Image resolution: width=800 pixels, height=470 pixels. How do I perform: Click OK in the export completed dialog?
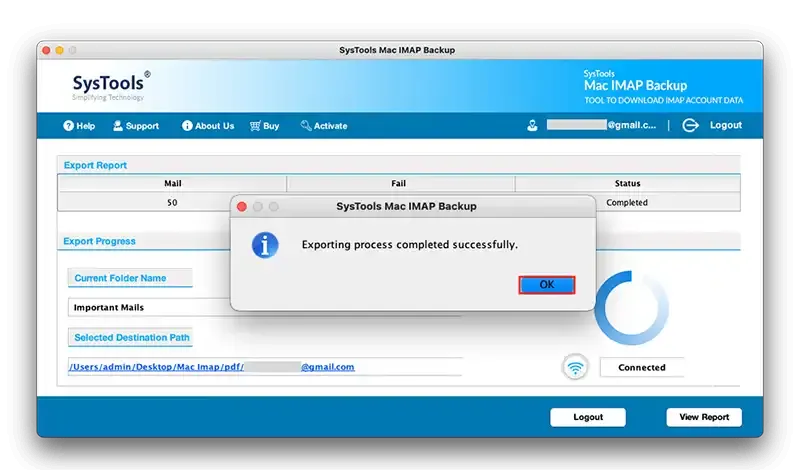pos(546,285)
